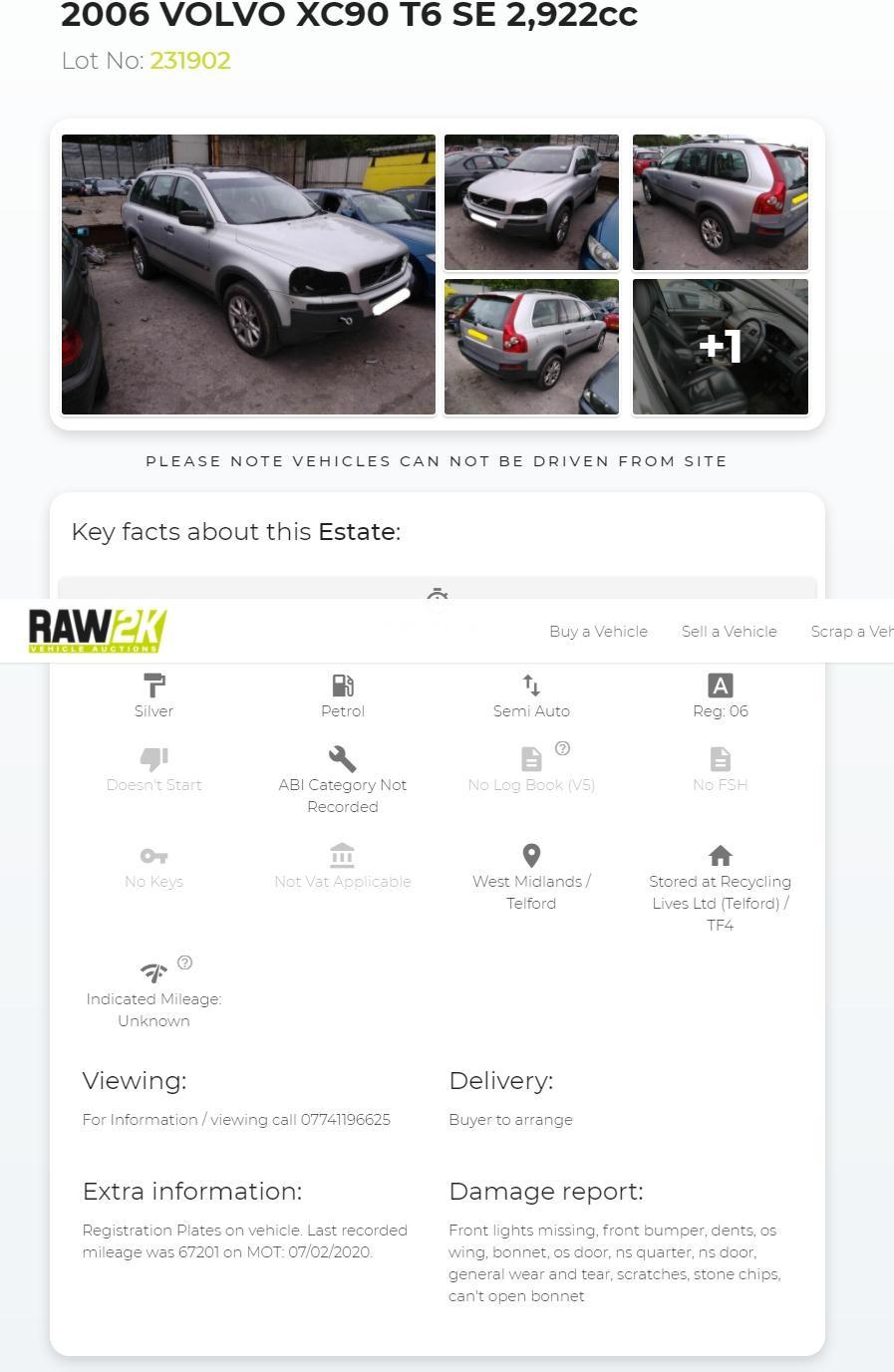Click the ABI Category wrench icon
This screenshot has height=1372, width=894.
coord(342,759)
